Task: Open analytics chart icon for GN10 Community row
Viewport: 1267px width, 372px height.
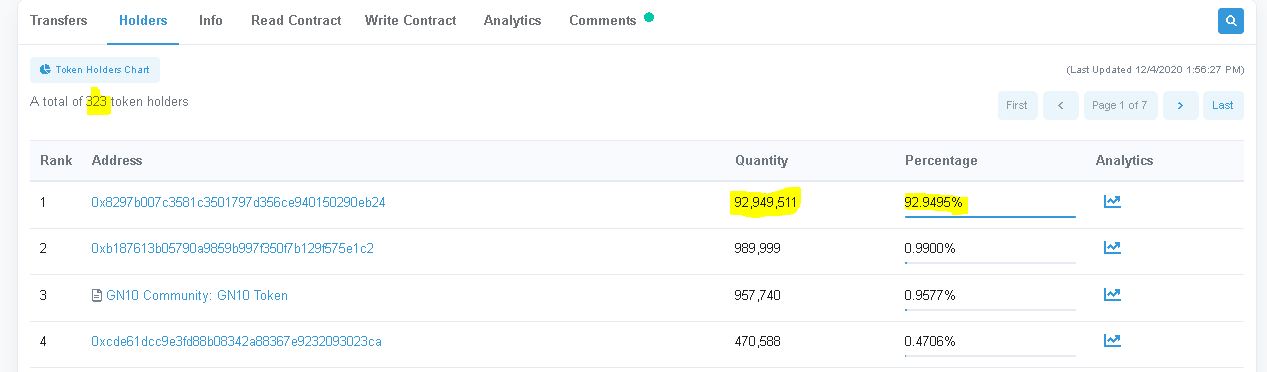Action: pos(1111,295)
